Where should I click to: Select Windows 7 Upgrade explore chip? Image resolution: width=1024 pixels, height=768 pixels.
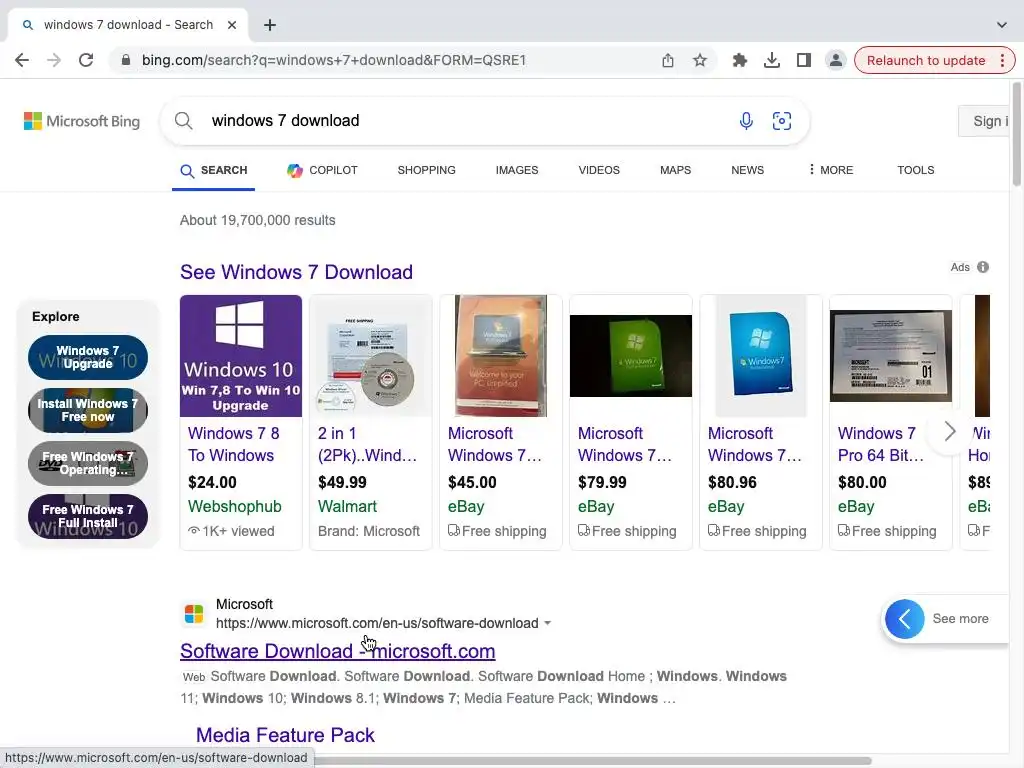pos(88,357)
